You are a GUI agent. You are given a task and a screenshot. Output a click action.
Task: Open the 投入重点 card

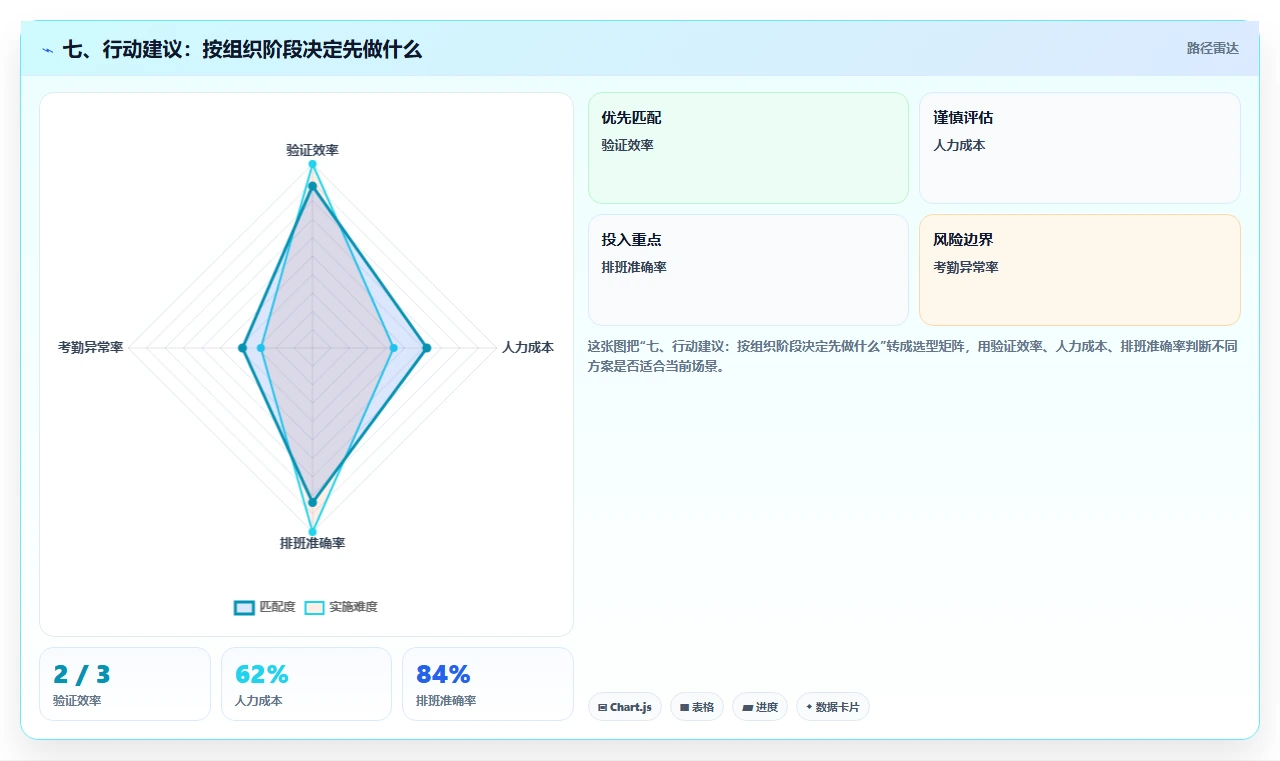748,270
